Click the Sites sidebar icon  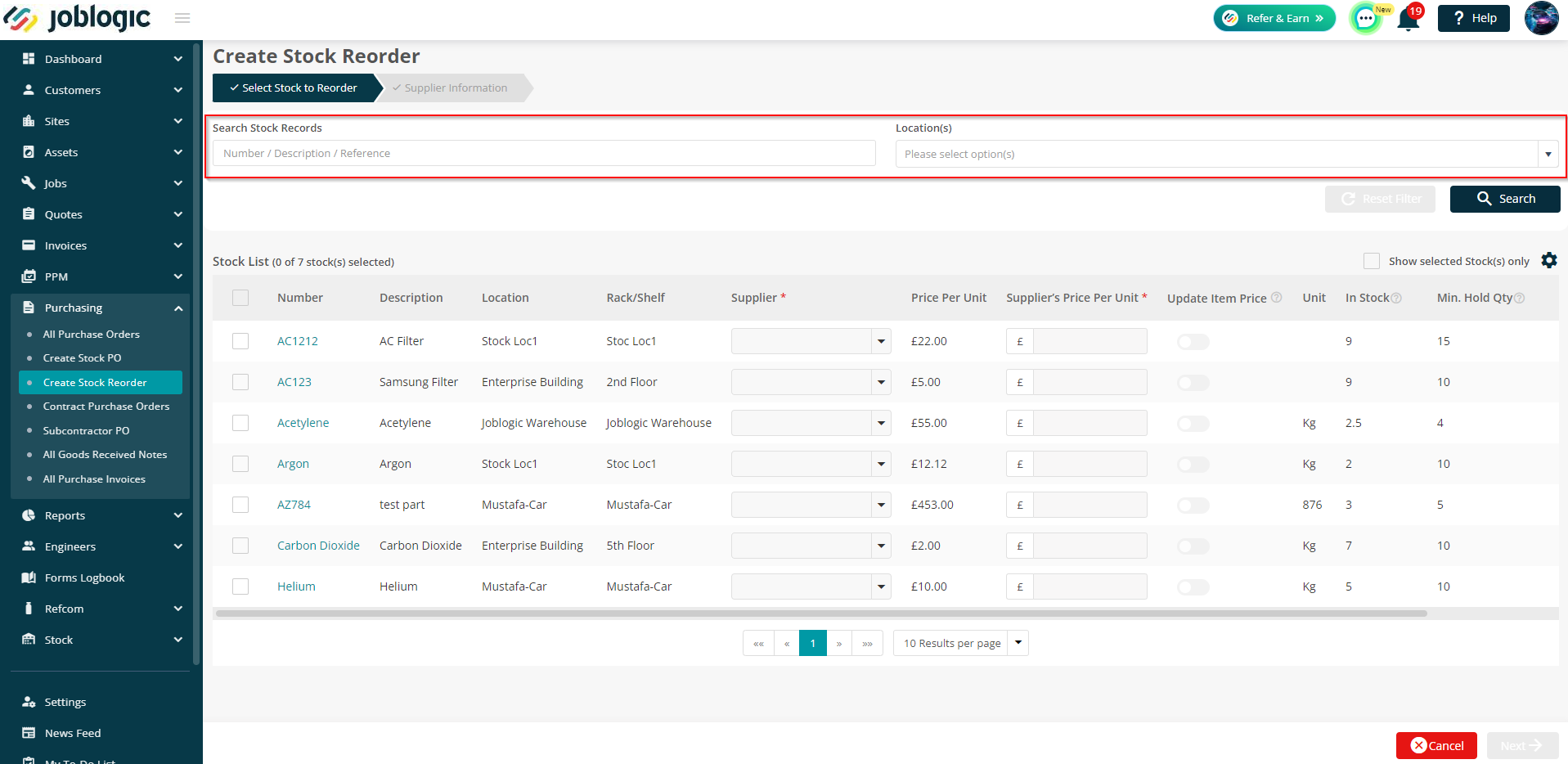pos(29,121)
